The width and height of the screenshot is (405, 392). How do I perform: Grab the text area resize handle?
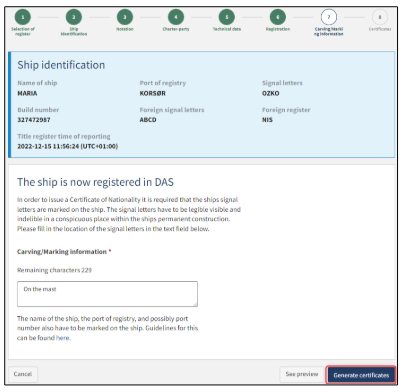pyautogui.click(x=195, y=304)
